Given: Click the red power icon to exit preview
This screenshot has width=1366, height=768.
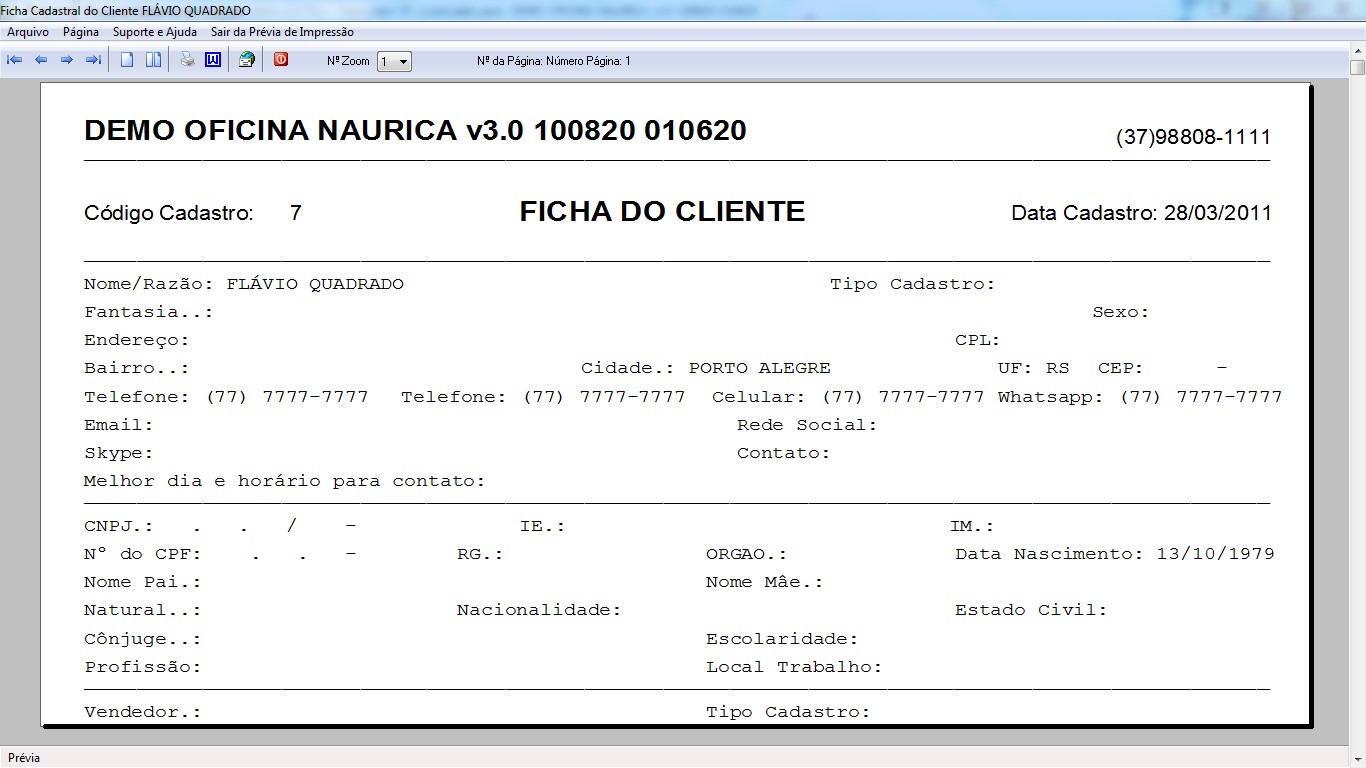Looking at the screenshot, I should coord(281,60).
